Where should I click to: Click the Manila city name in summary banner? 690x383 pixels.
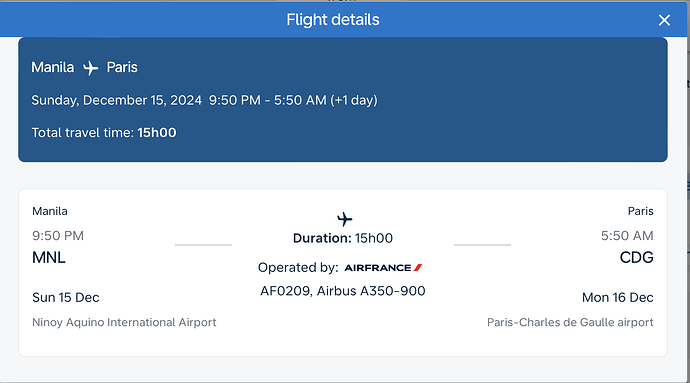coord(53,67)
